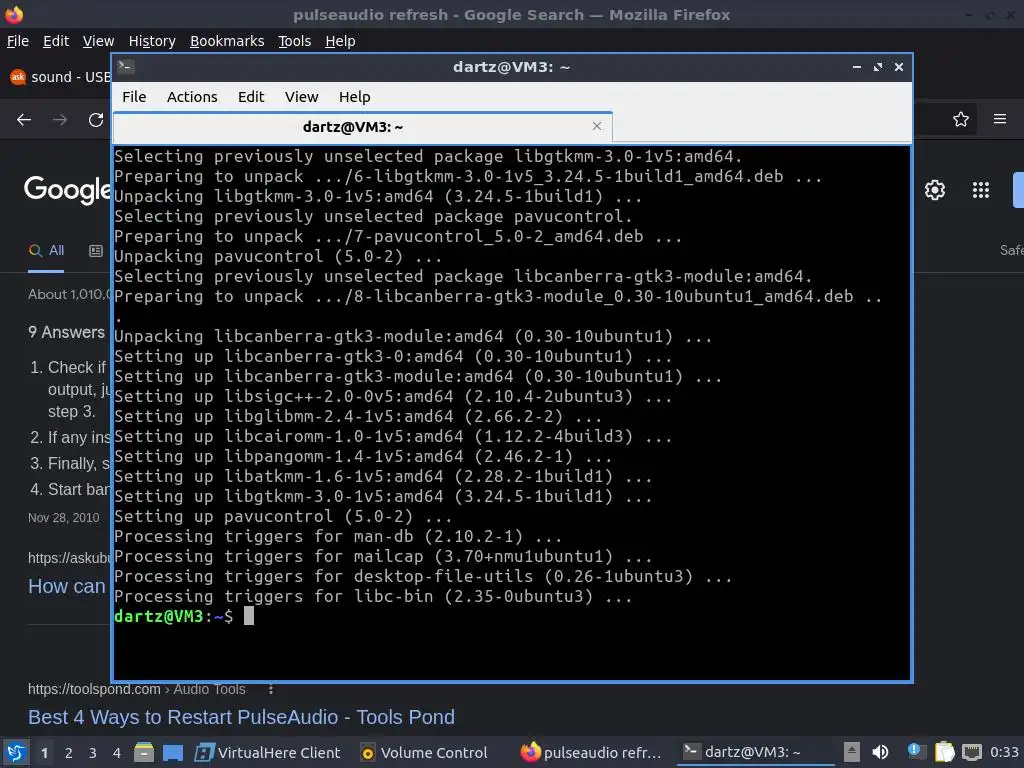The image size is (1024, 768).
Task: Select the All search results tab
Action: (x=46, y=251)
